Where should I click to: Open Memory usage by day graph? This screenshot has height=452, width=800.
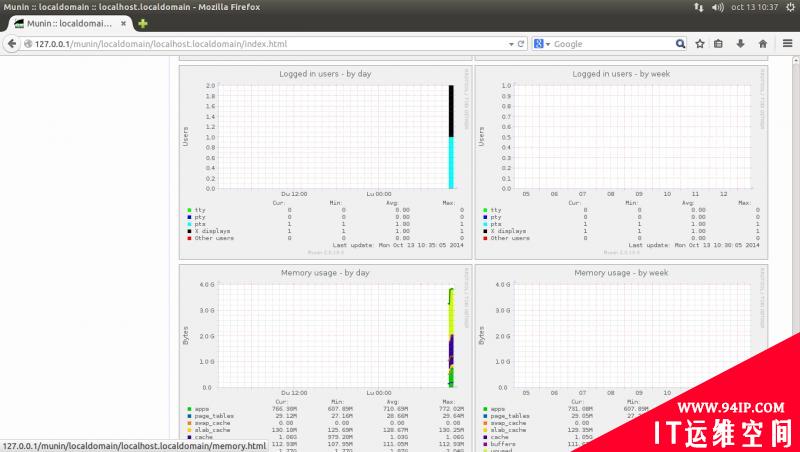click(326, 358)
